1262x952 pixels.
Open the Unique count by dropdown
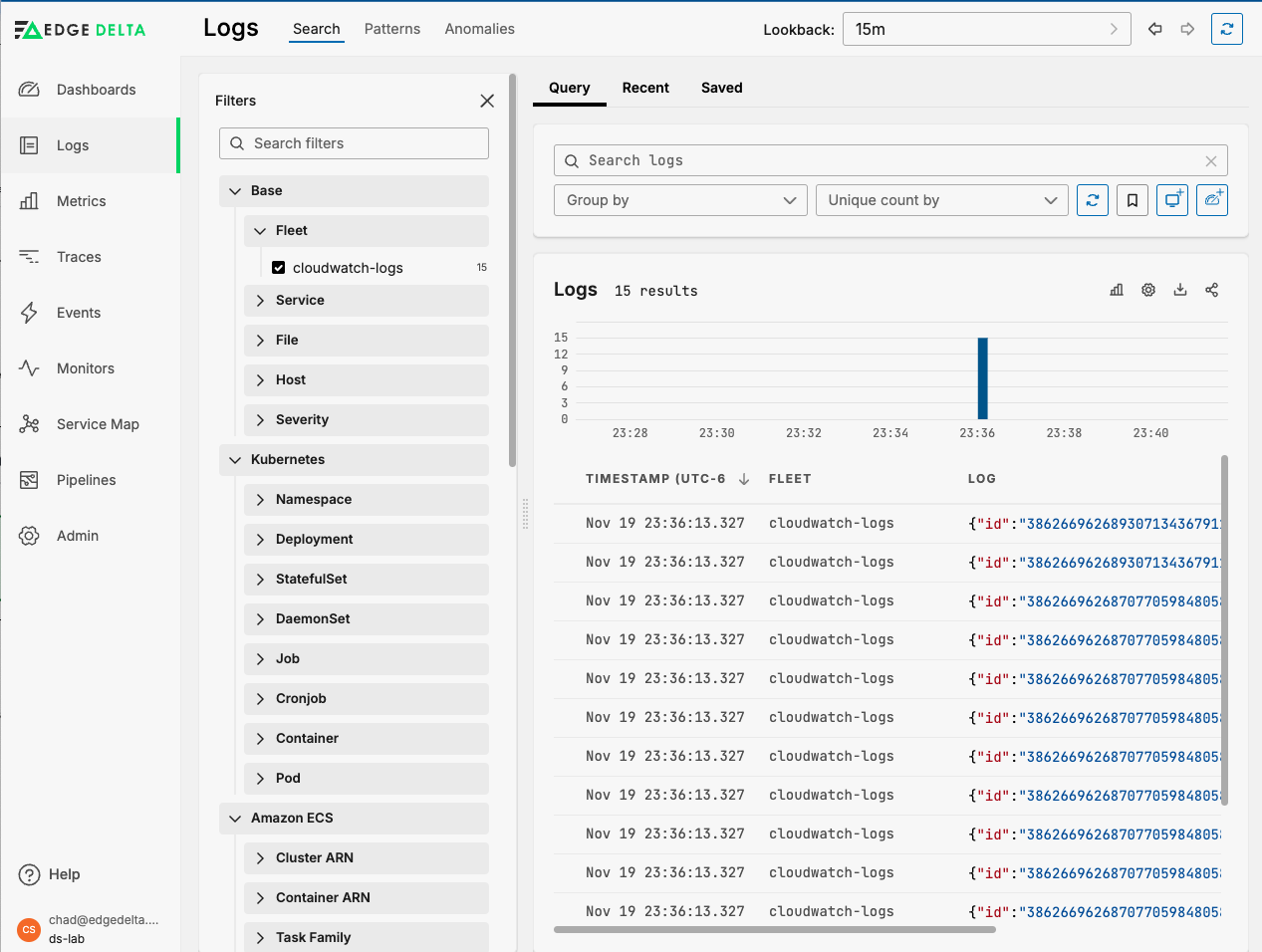coord(941,200)
